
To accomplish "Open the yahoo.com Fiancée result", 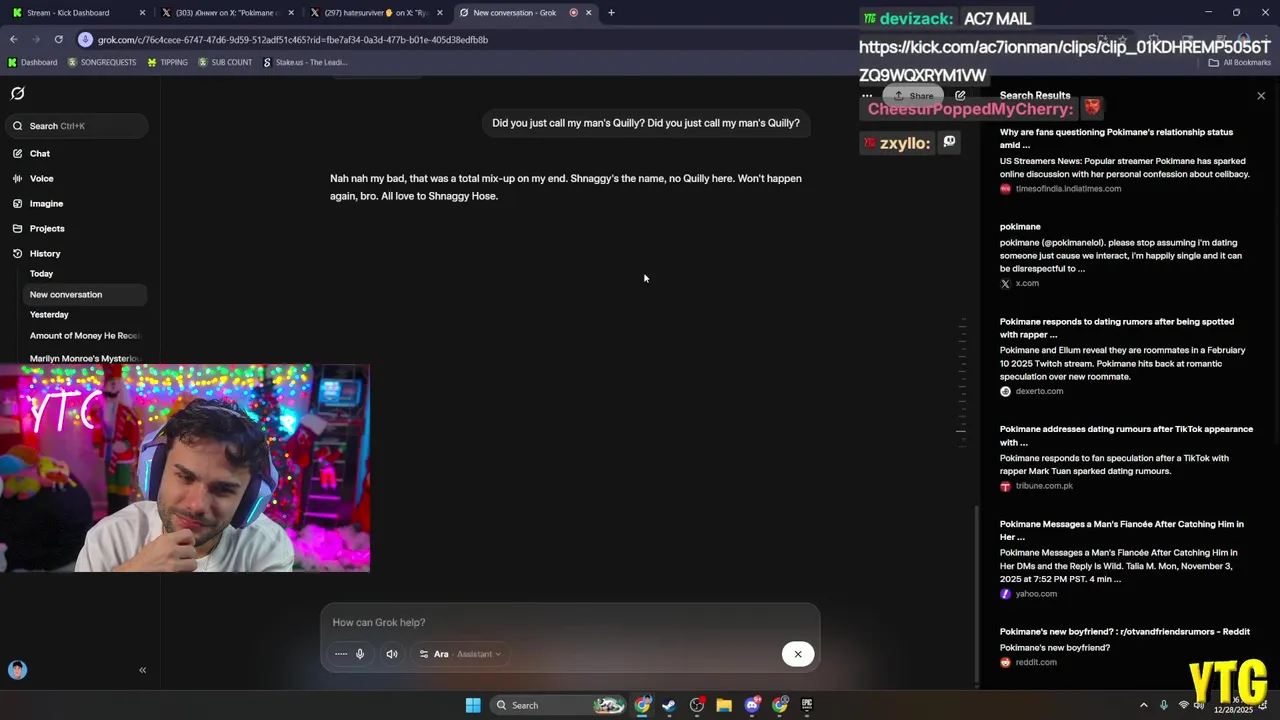I will (1125, 559).
